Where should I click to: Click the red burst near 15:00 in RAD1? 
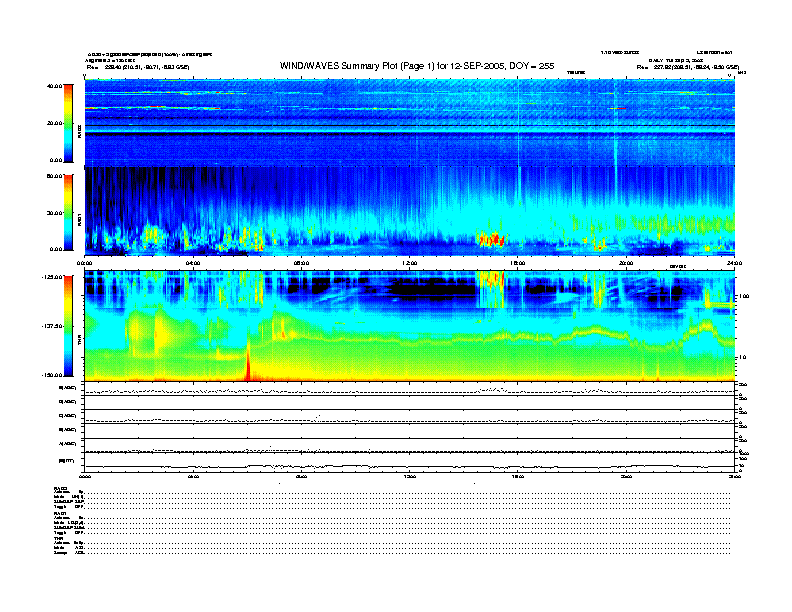[x=491, y=238]
